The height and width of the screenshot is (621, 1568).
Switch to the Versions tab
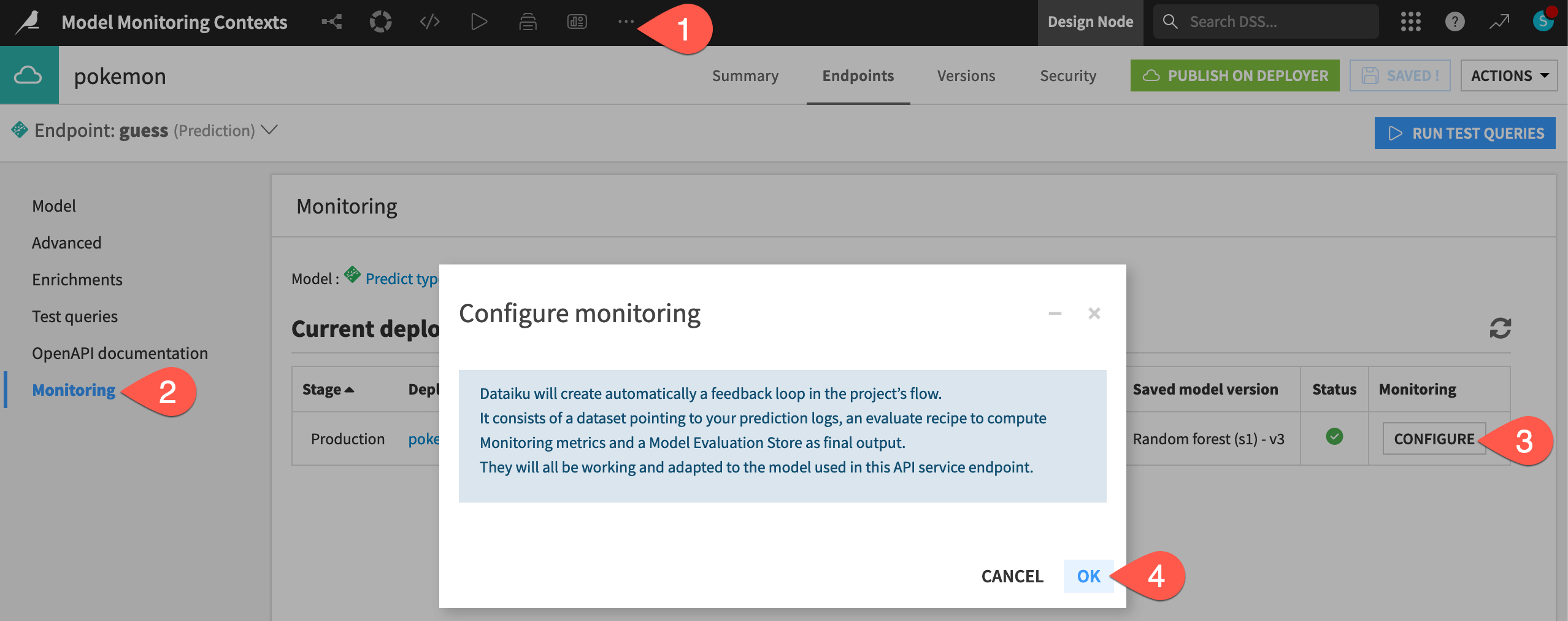(x=966, y=75)
